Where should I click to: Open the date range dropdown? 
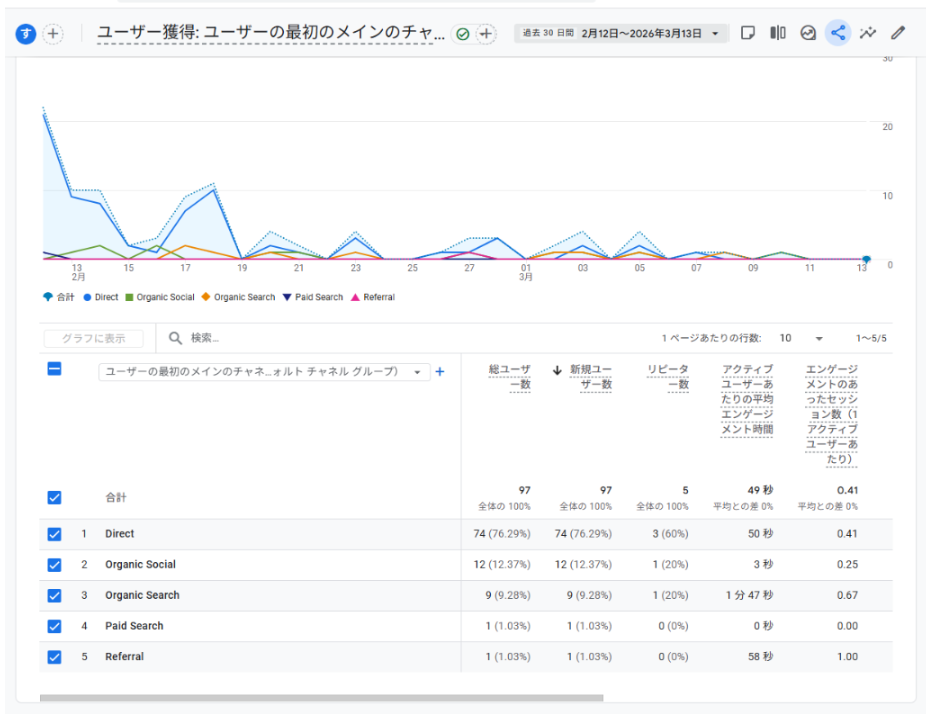[622, 34]
